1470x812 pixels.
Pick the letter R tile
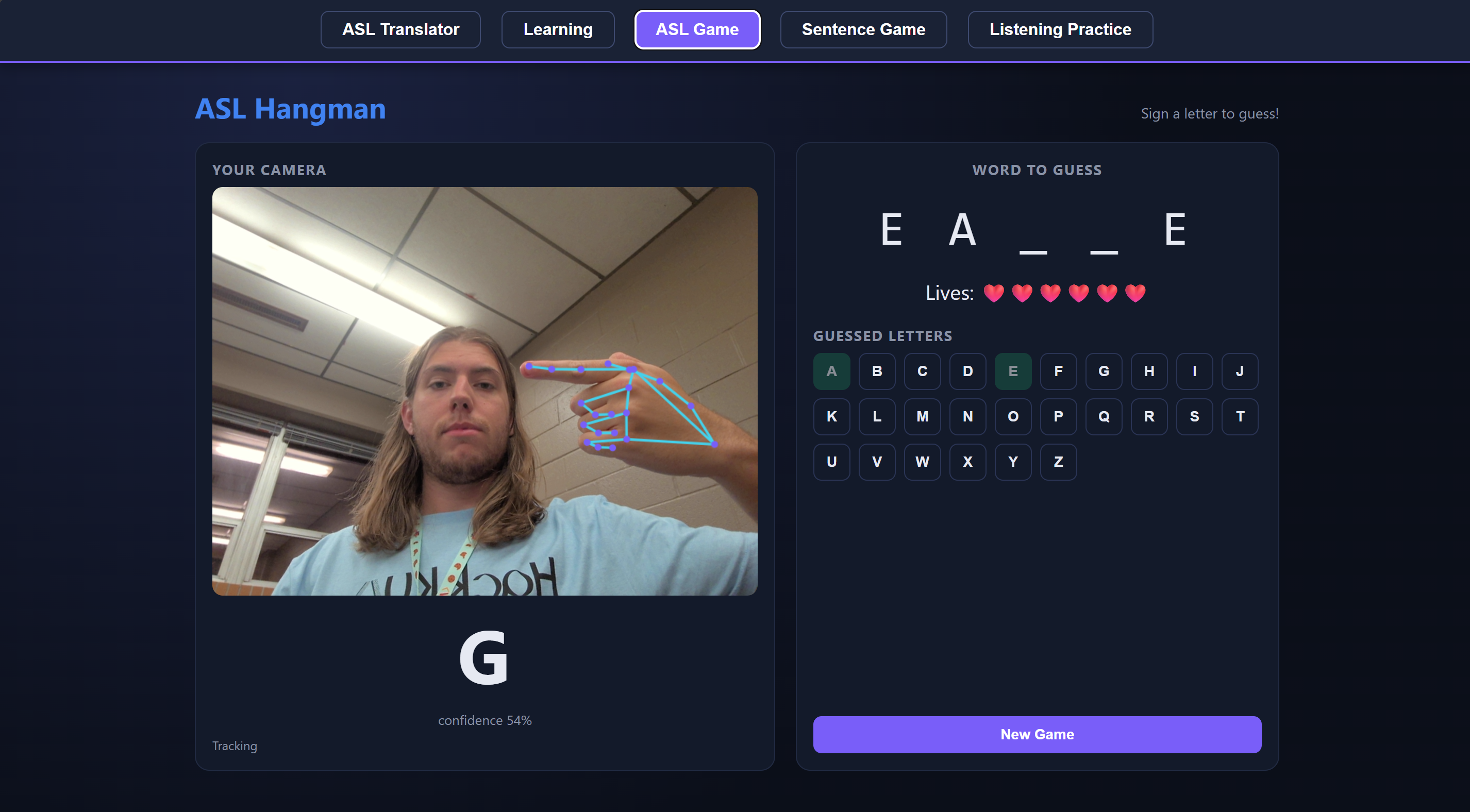(1149, 416)
